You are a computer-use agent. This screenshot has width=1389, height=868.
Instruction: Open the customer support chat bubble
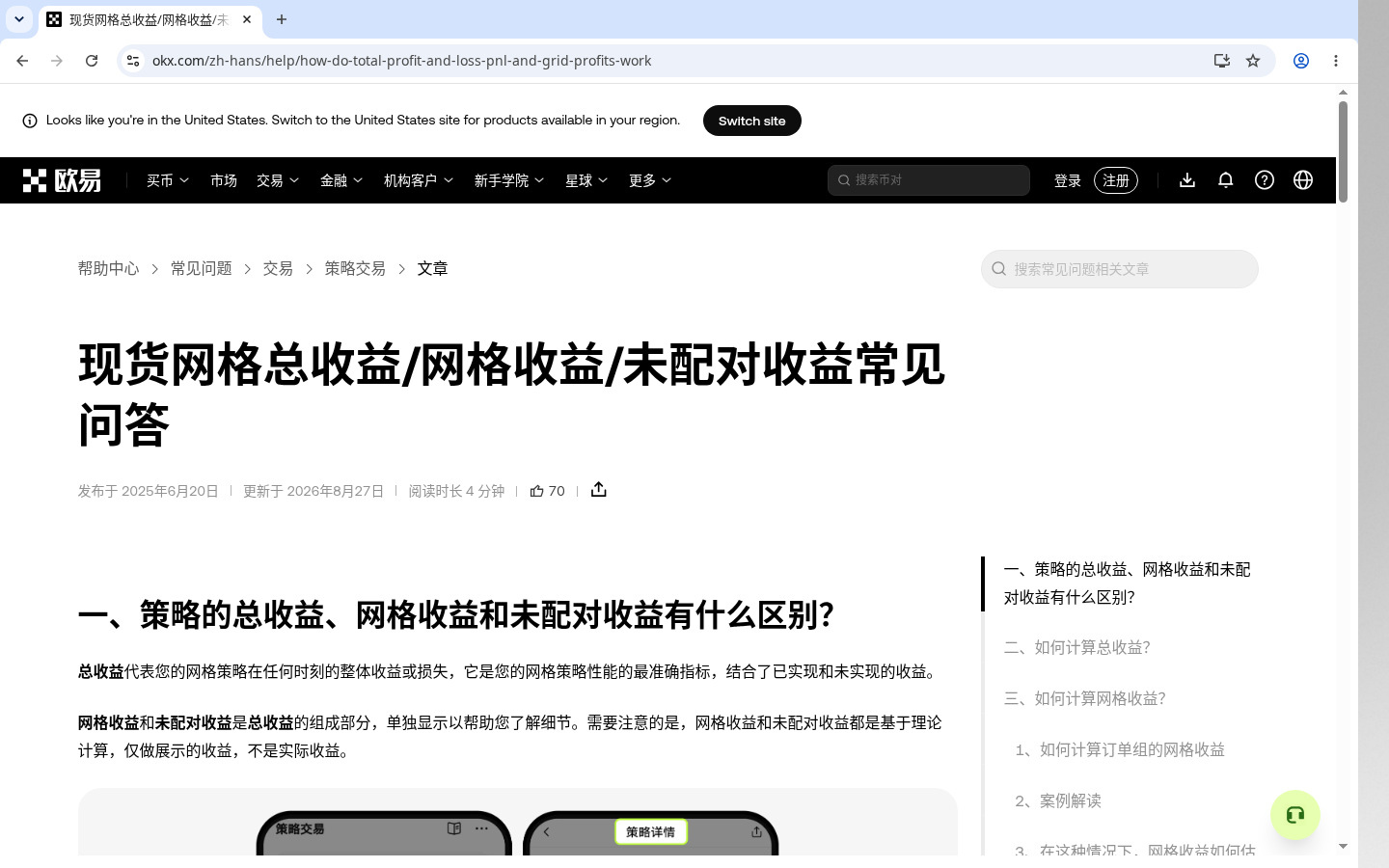pyautogui.click(x=1295, y=815)
